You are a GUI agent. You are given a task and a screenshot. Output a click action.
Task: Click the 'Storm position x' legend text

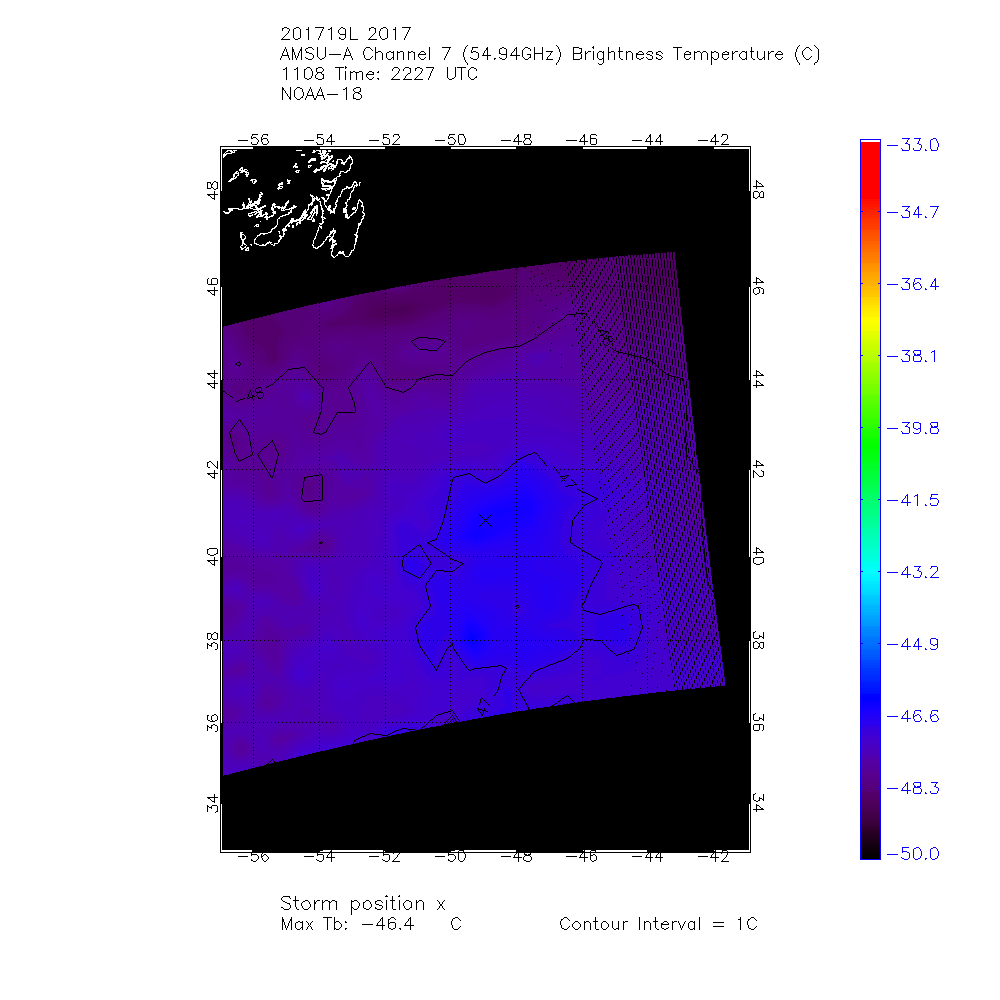click(x=363, y=904)
